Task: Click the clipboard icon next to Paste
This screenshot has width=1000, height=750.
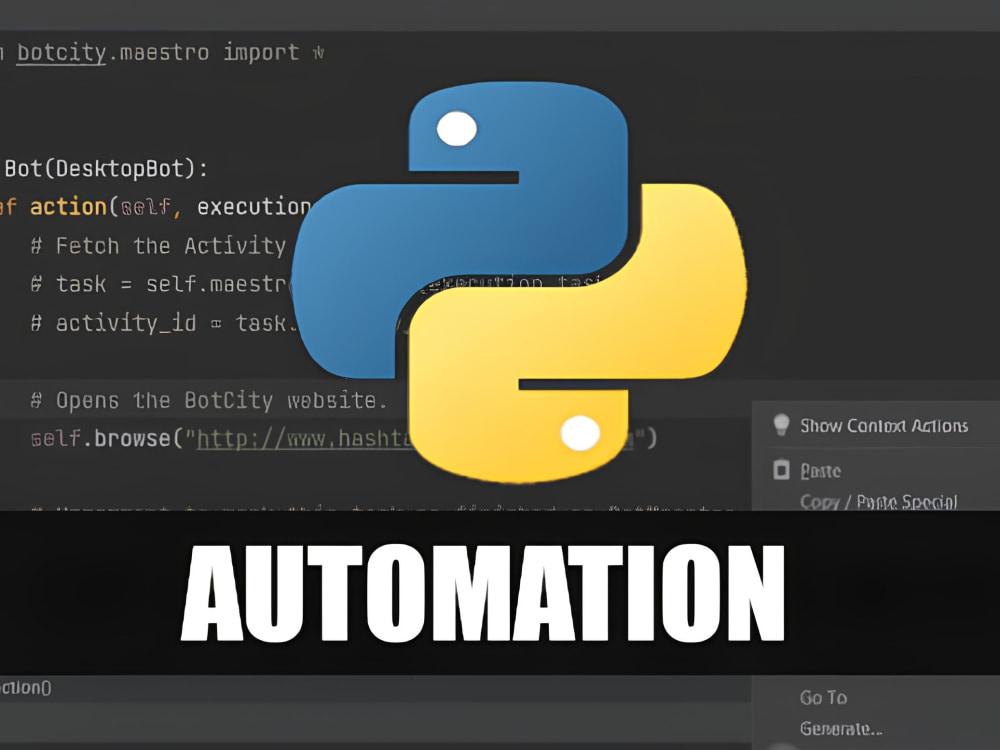Action: click(781, 470)
